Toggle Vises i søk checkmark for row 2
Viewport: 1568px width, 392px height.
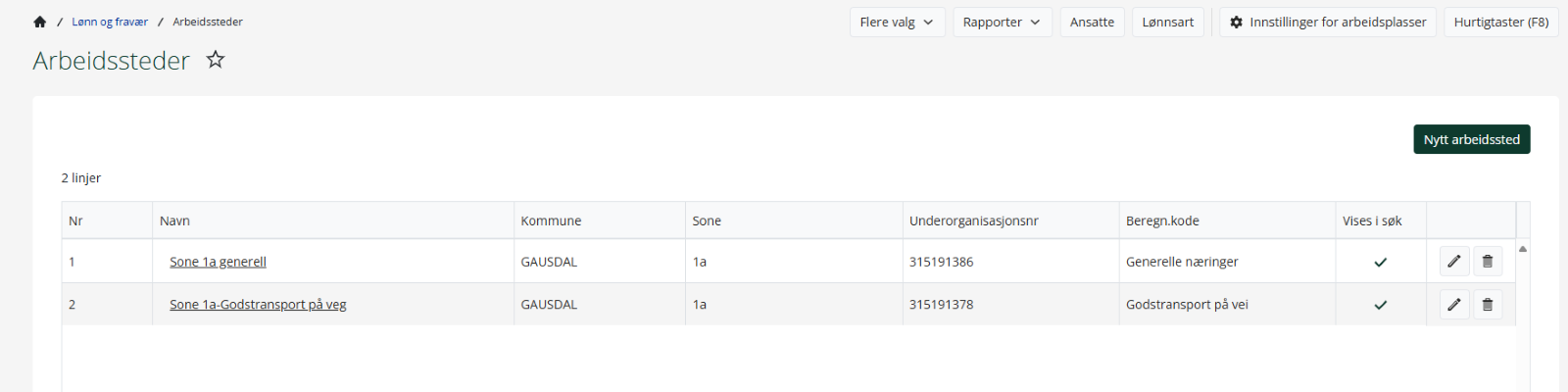click(1381, 305)
